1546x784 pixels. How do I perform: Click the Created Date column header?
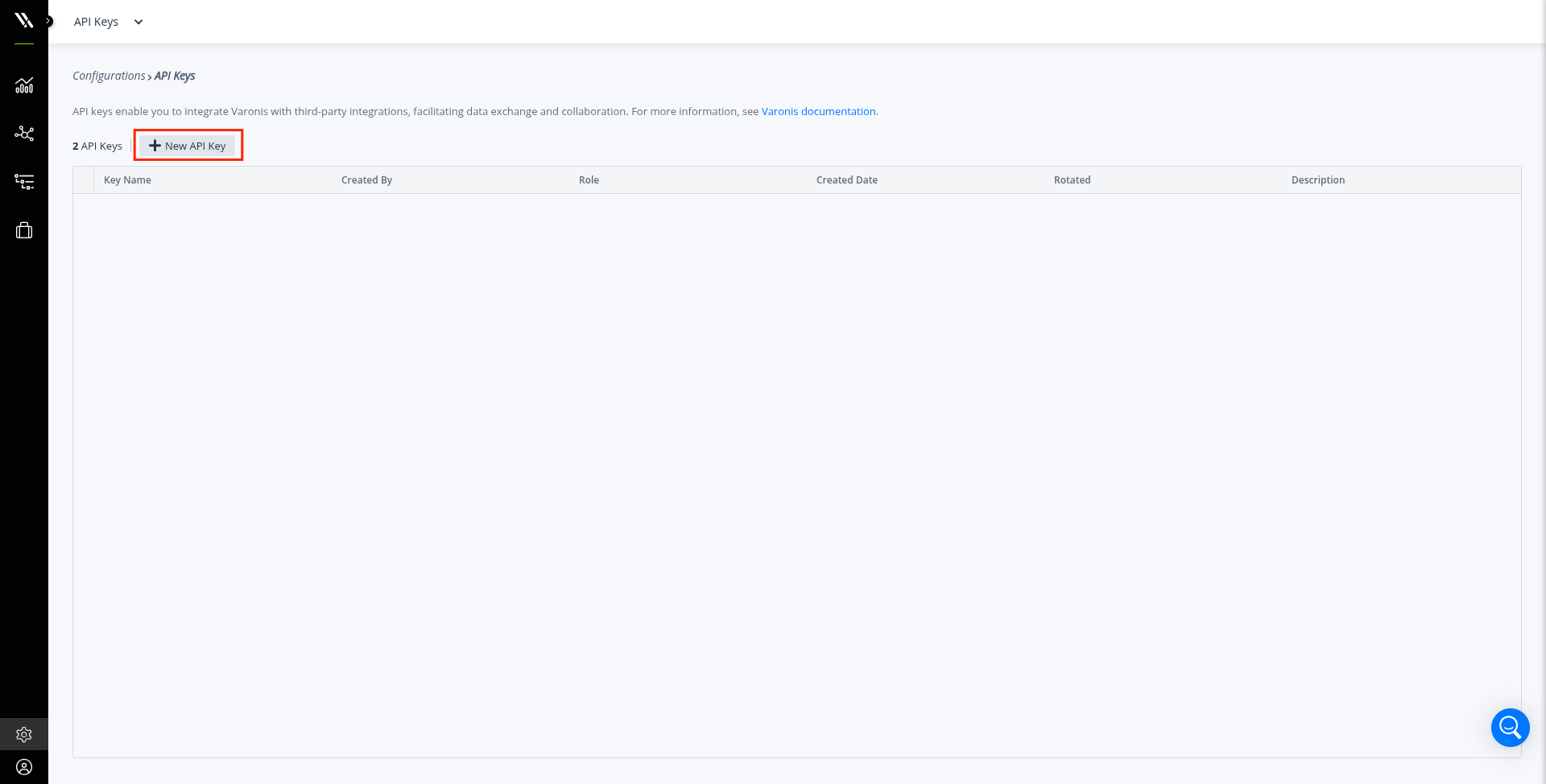click(x=847, y=180)
